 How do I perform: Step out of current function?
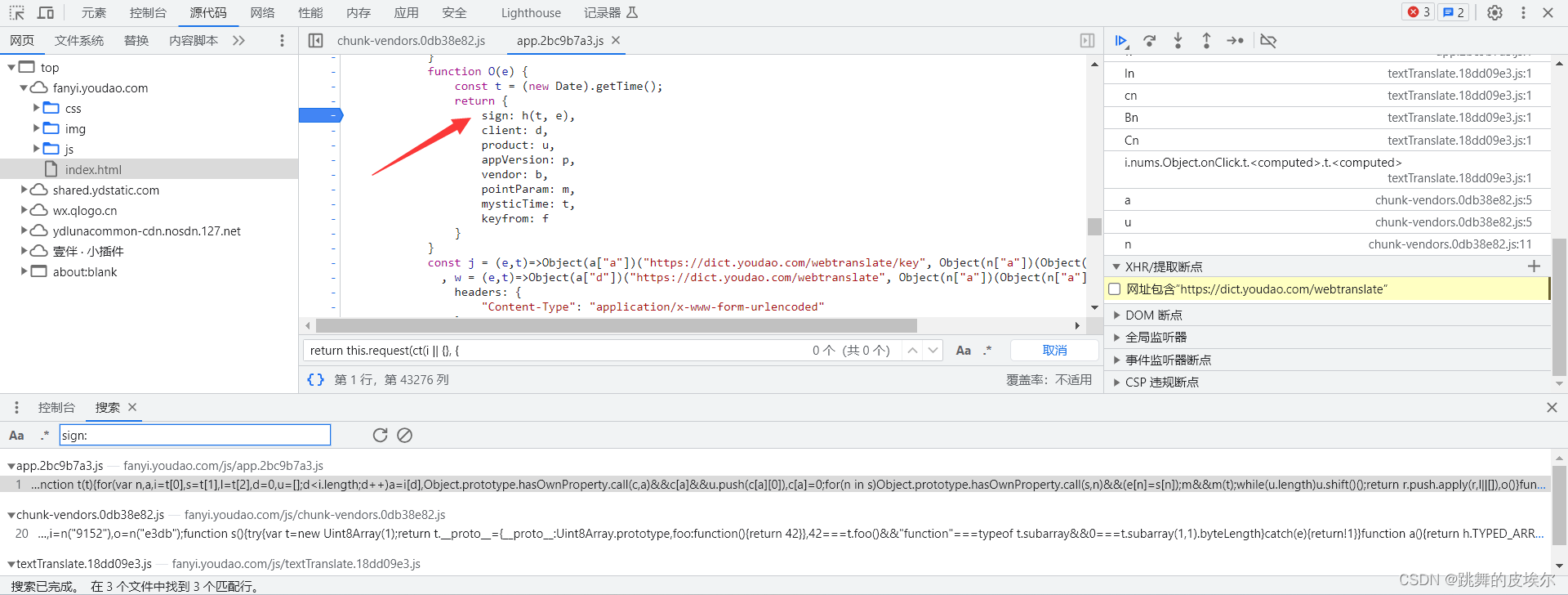1206,41
